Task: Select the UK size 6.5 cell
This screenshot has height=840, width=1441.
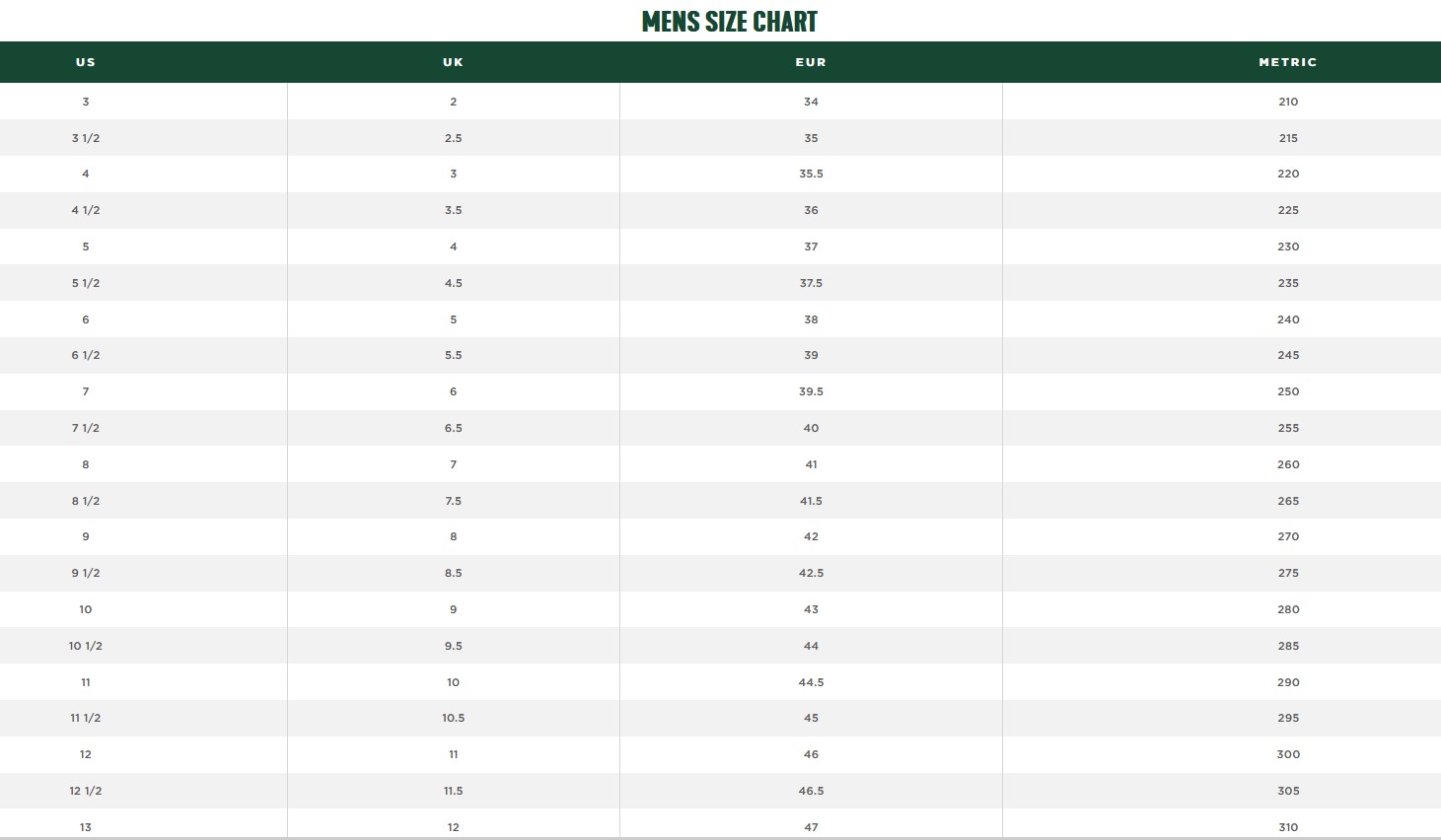Action: coord(453,428)
